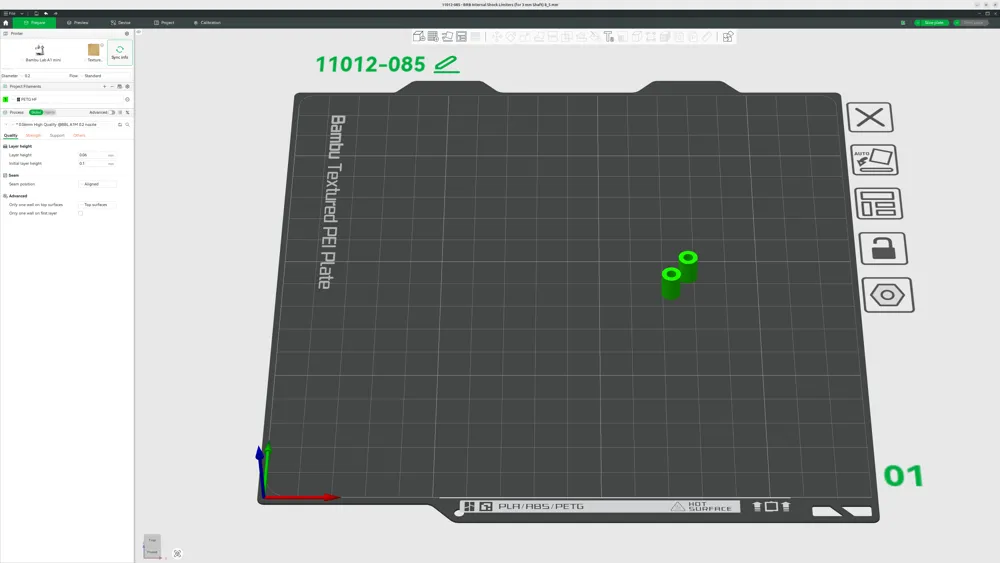The height and width of the screenshot is (563, 1000).
Task: Click the green filament 1 color swatch
Action: tap(6, 99)
